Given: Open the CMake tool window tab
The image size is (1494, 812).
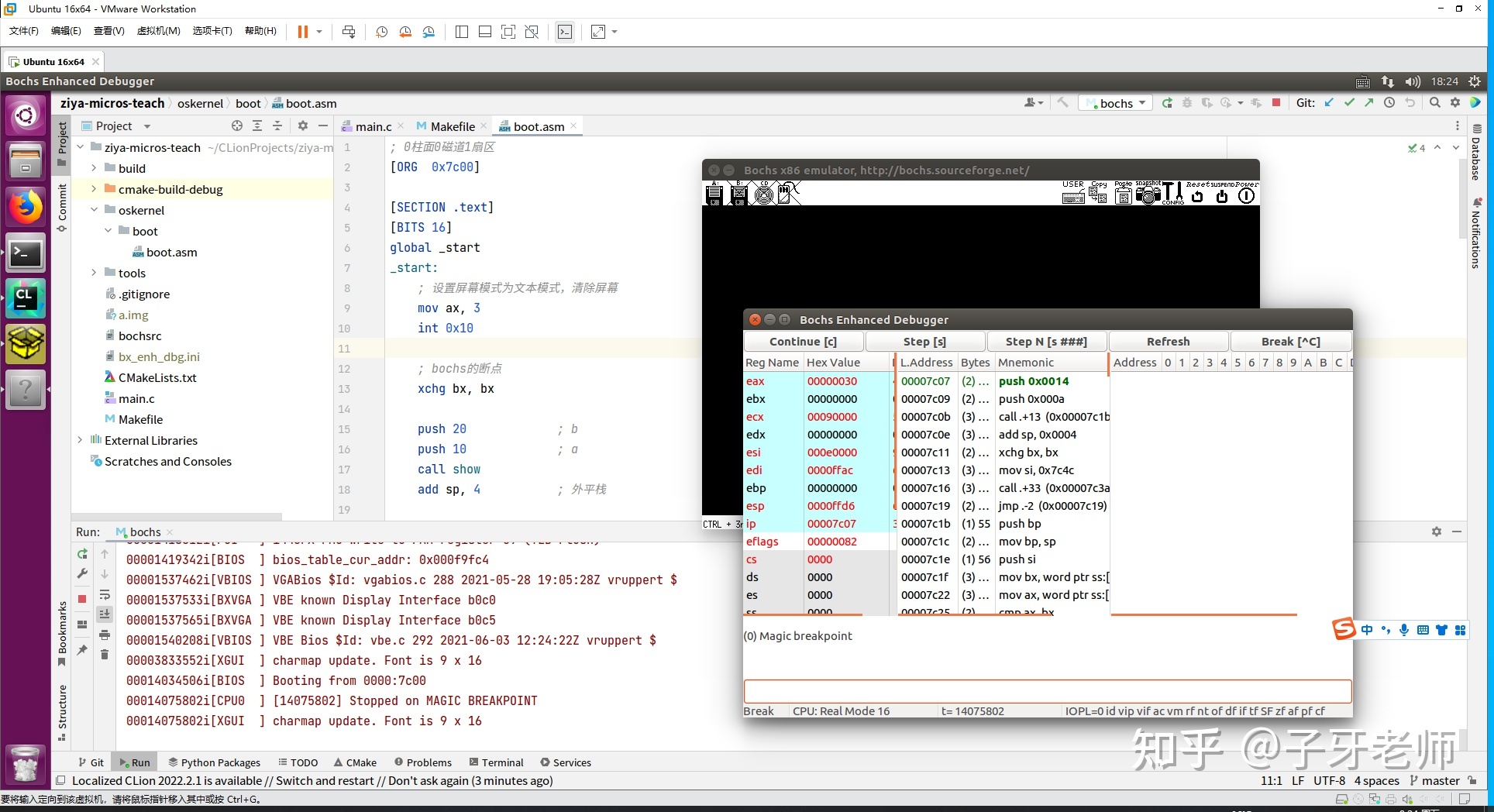Looking at the screenshot, I should pyautogui.click(x=355, y=762).
